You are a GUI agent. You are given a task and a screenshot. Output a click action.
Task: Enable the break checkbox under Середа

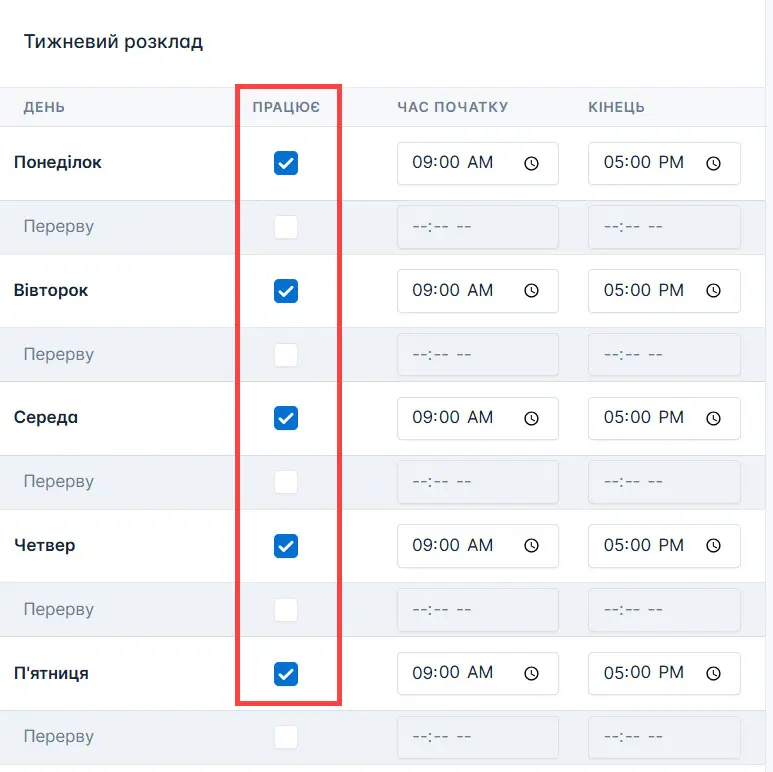click(286, 482)
